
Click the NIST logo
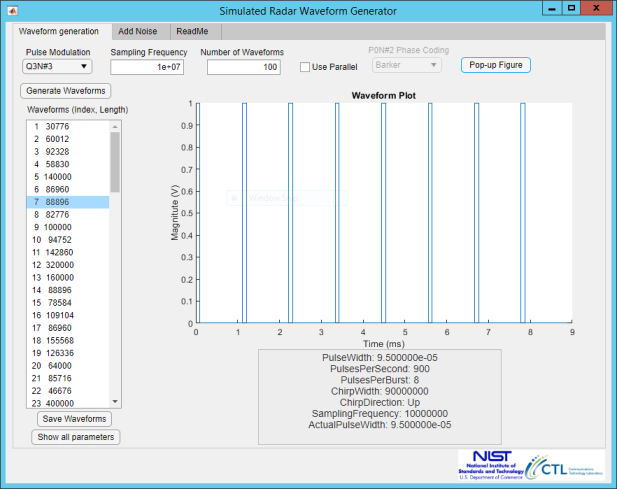491,465
